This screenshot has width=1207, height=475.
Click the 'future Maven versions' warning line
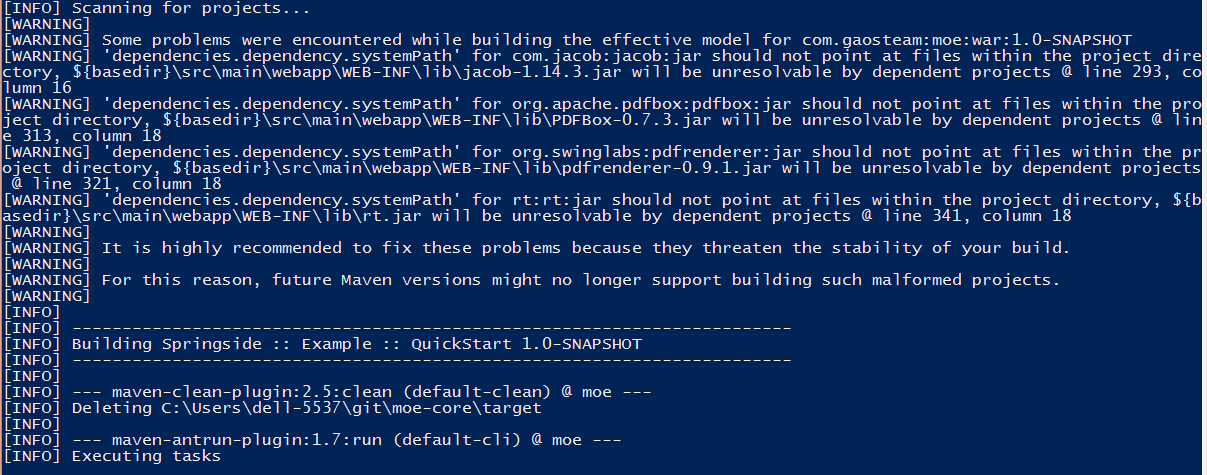(531, 280)
